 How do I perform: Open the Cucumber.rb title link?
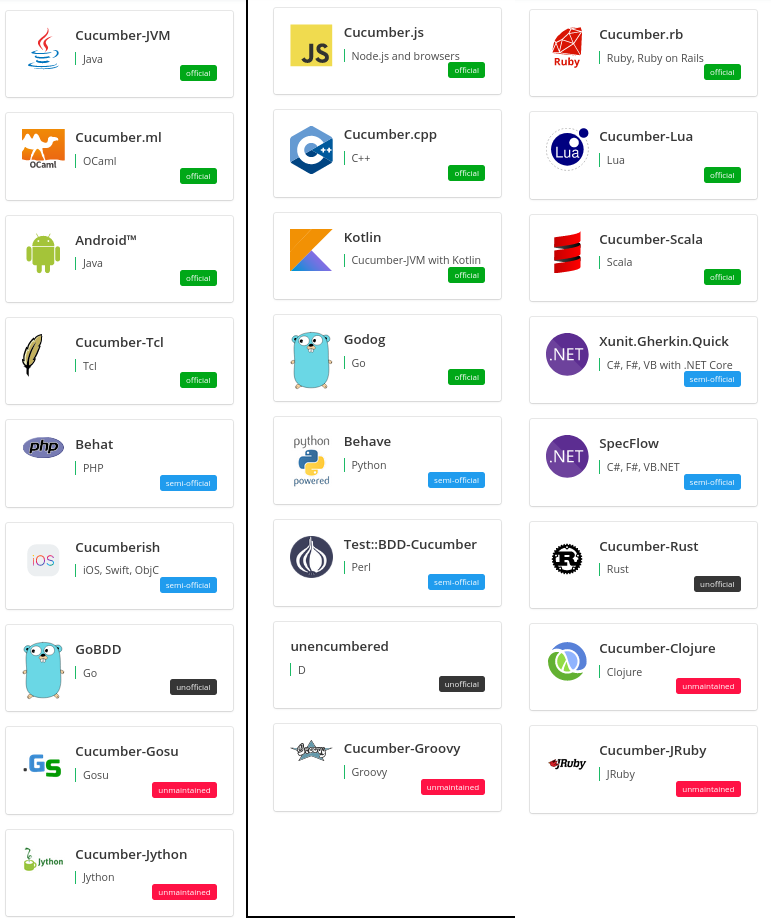click(x=641, y=35)
